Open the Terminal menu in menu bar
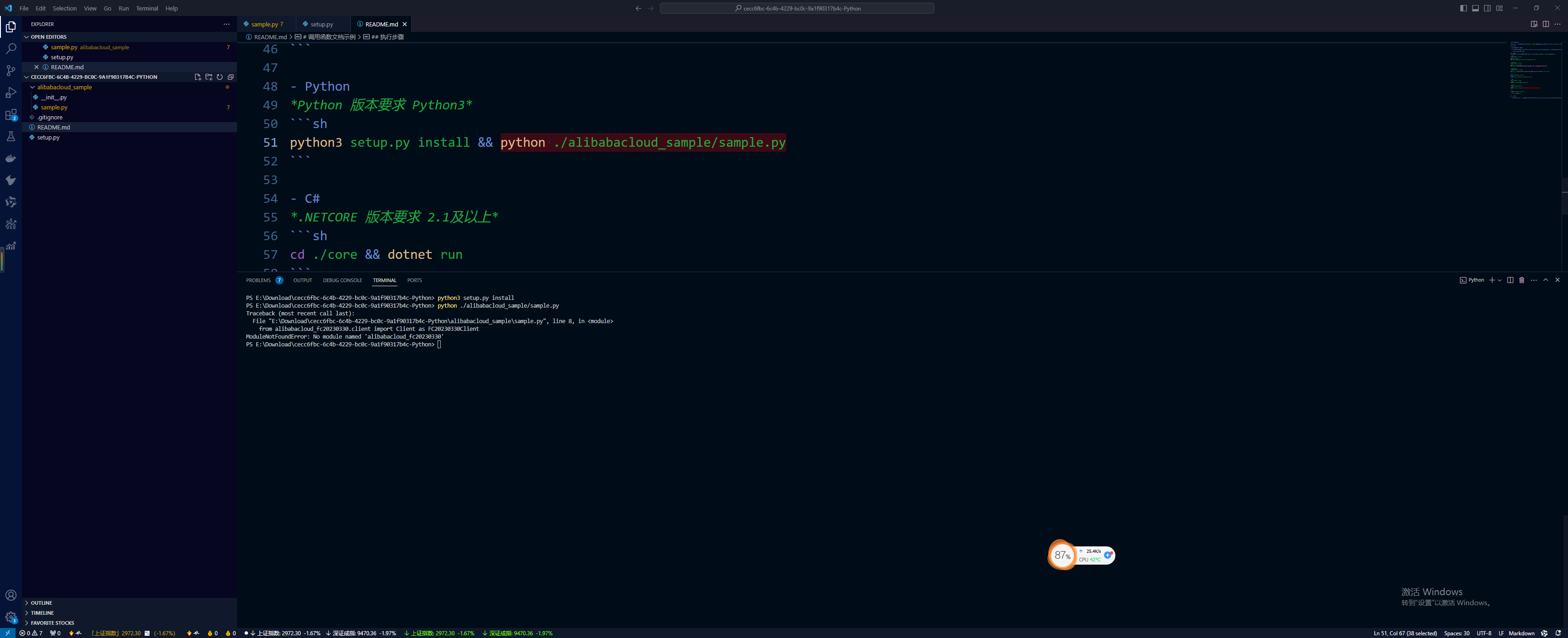The width and height of the screenshot is (1568, 638). pos(147,9)
